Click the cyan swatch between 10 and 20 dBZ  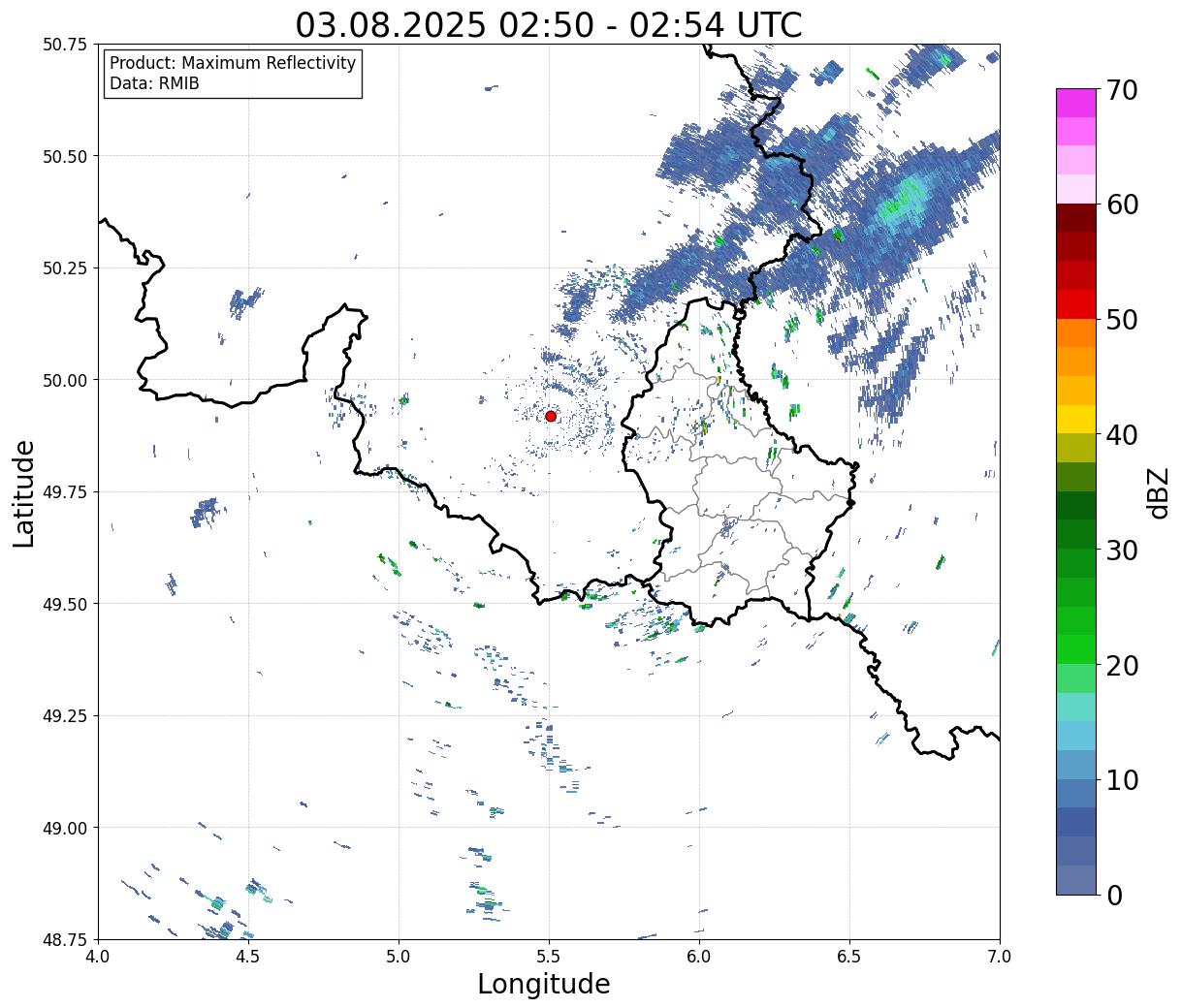click(x=1076, y=736)
